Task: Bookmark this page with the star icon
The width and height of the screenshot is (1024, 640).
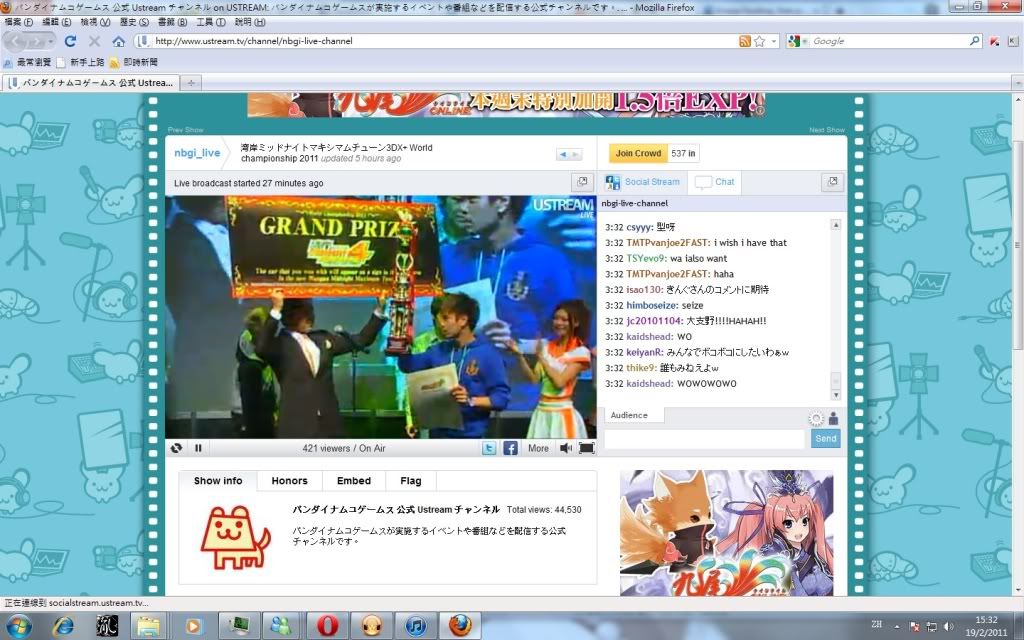Action: [759, 41]
